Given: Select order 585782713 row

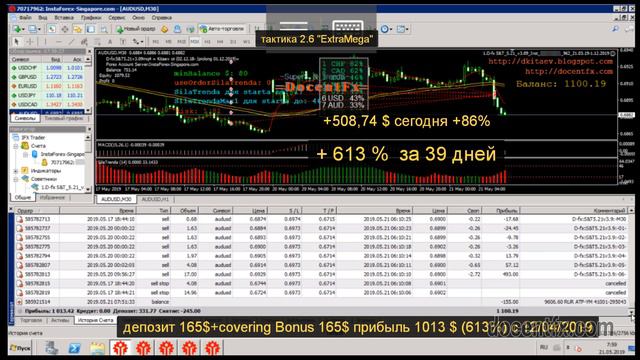Looking at the screenshot, I should 322,219.
